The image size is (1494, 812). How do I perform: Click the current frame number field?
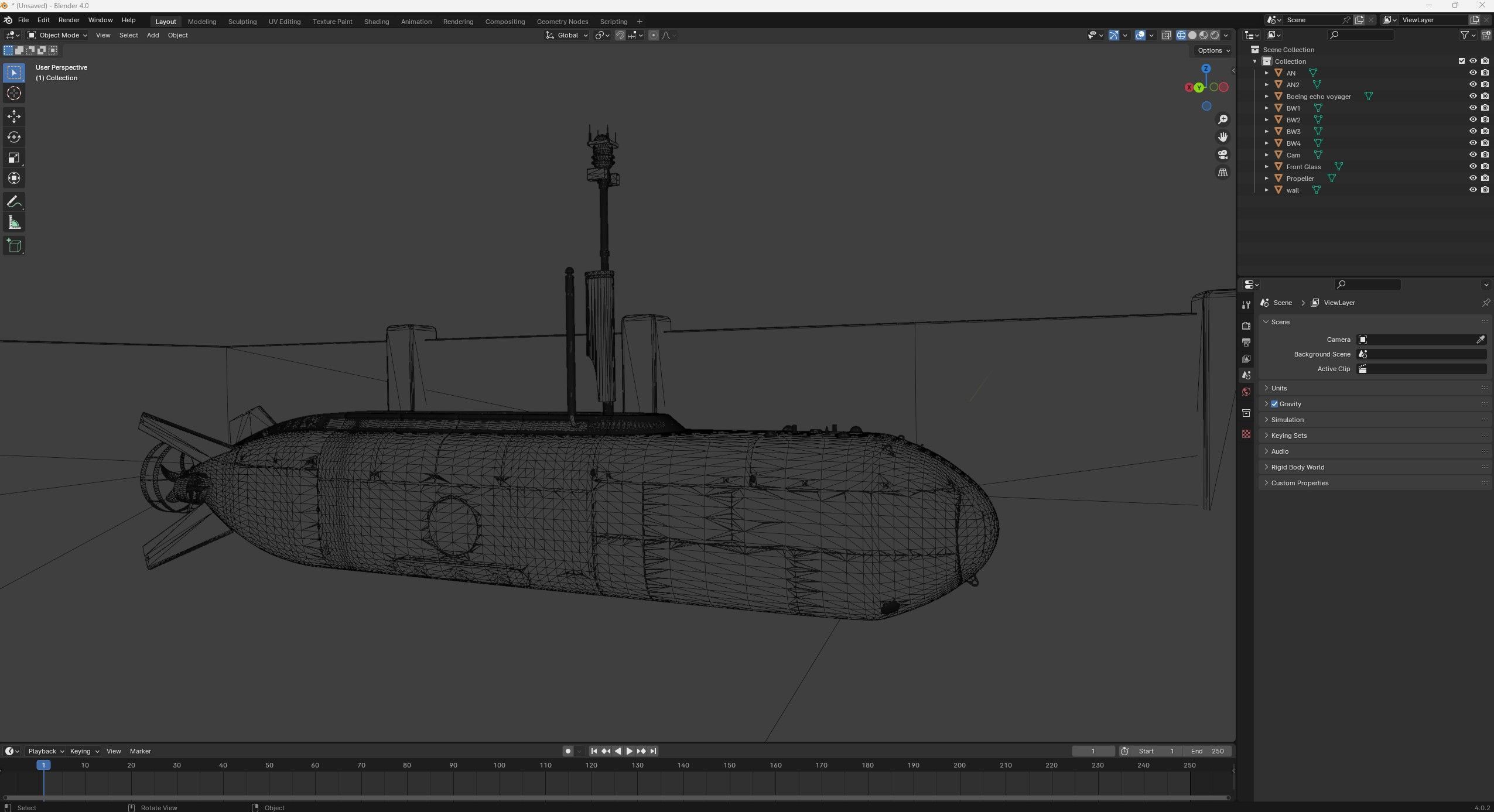click(1093, 751)
